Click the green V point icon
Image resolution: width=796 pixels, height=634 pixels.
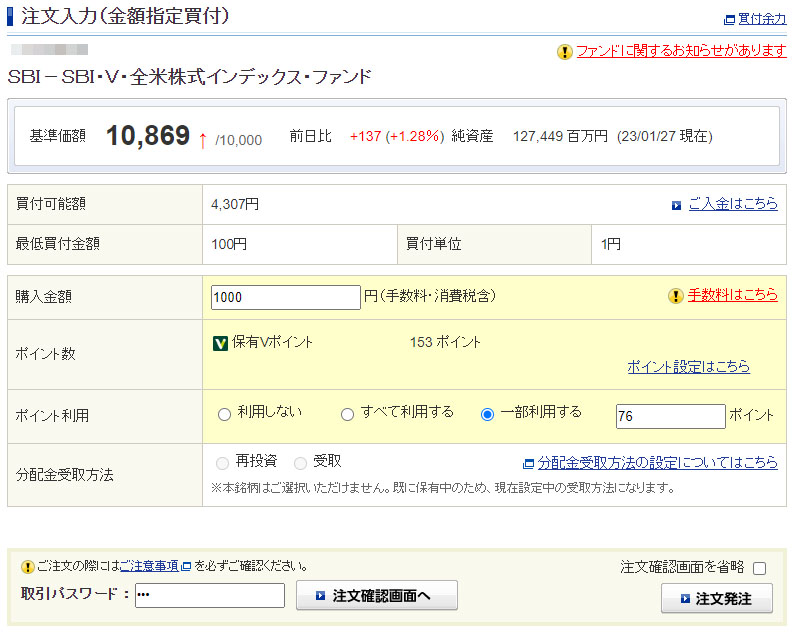point(220,343)
